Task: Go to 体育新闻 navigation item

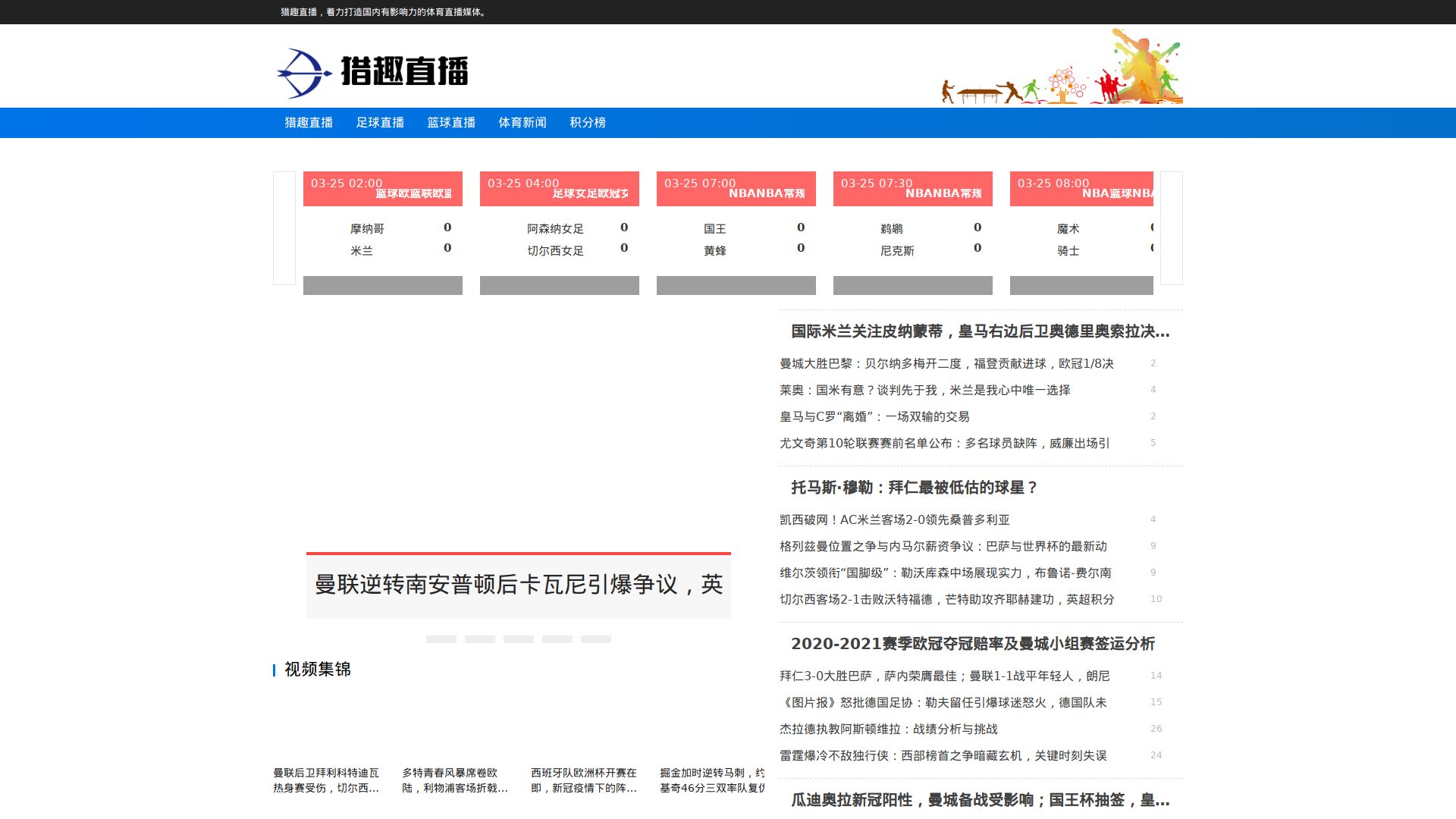Action: 522,123
